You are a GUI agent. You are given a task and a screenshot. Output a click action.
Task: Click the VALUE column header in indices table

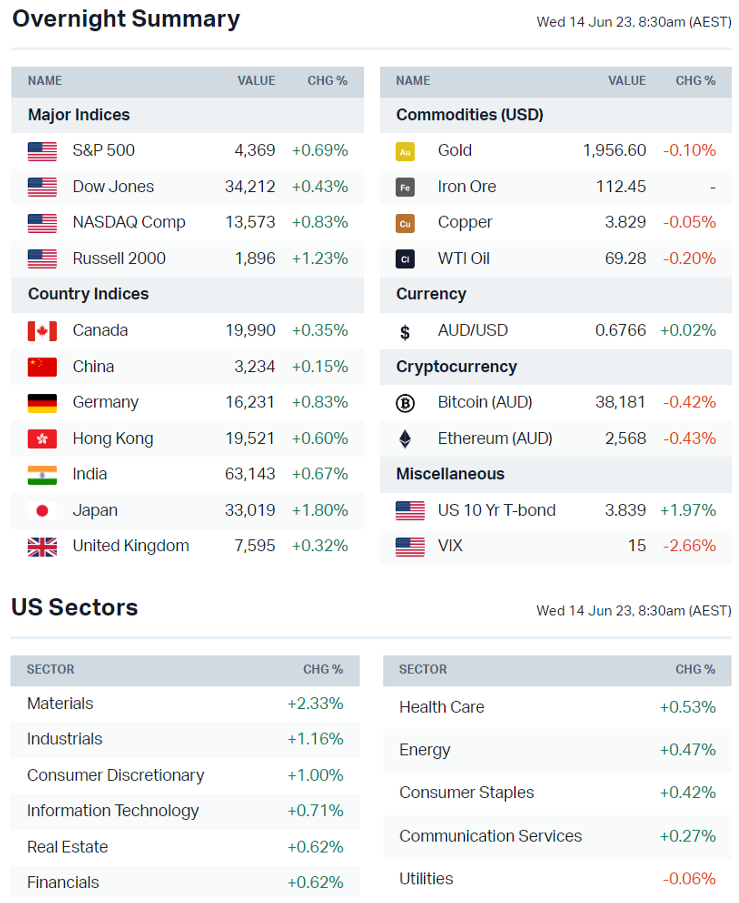pyautogui.click(x=256, y=81)
